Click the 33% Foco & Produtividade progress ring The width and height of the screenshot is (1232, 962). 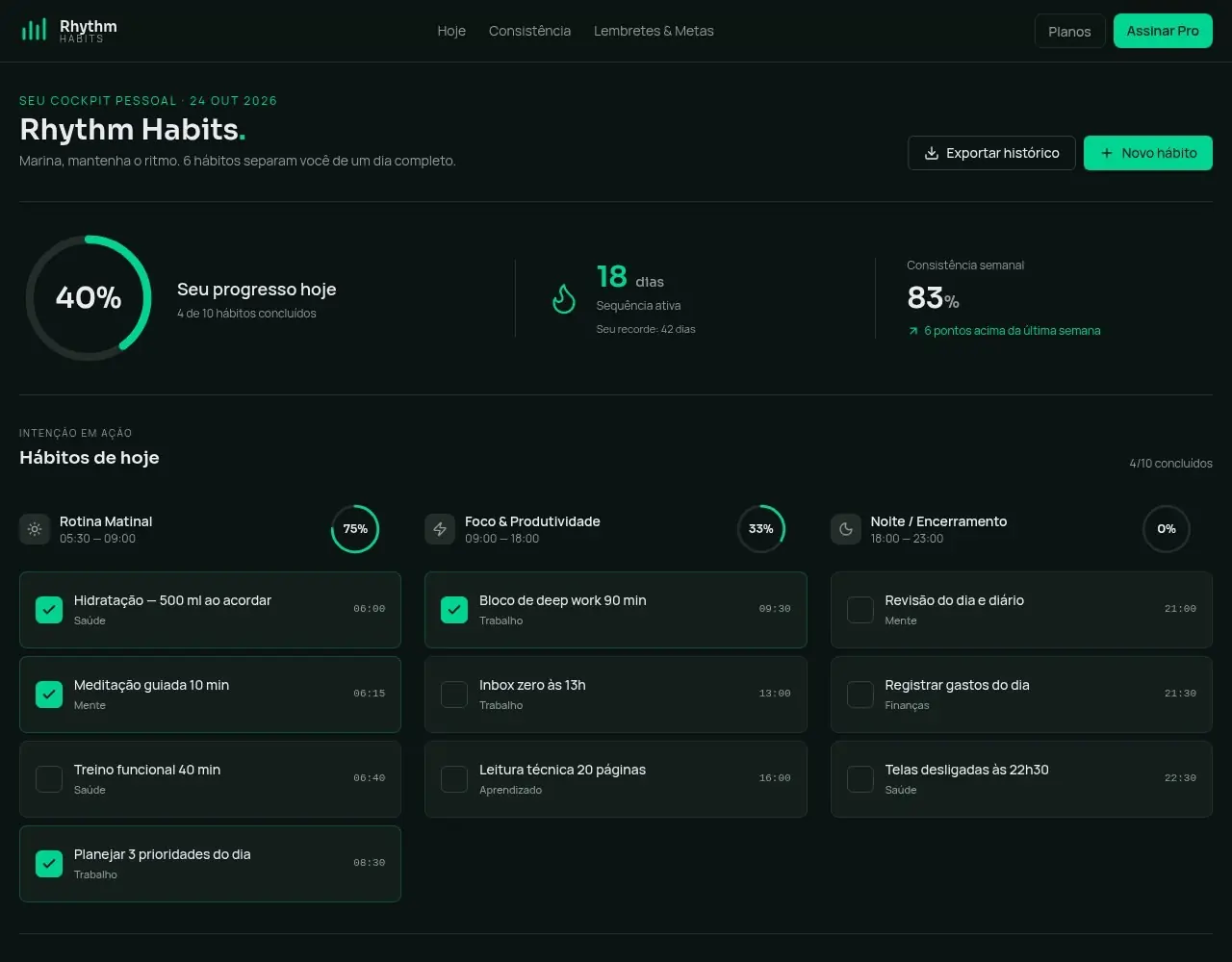coord(761,529)
